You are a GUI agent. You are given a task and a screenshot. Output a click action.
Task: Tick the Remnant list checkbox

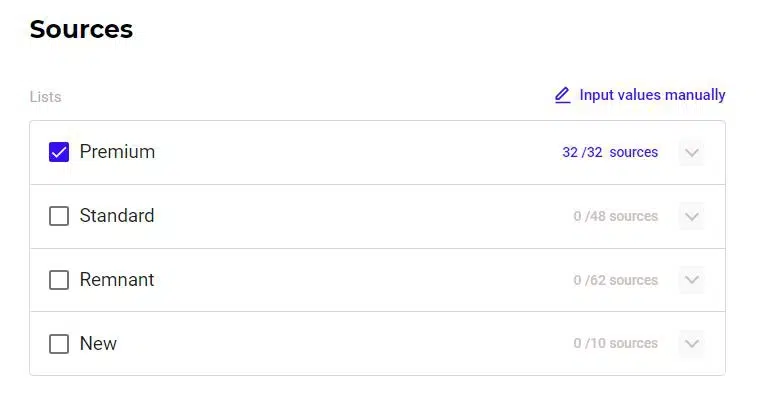[x=59, y=280]
